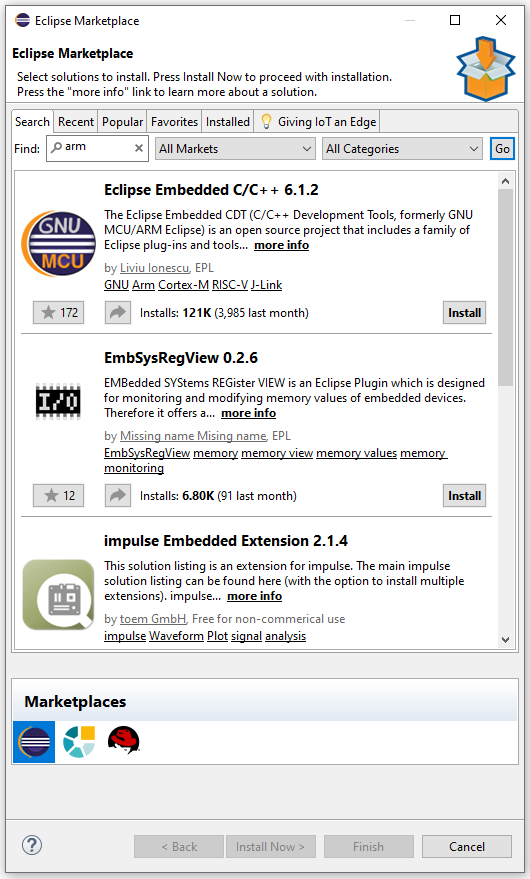The width and height of the screenshot is (530, 879).
Task: Click the signal tag link
Action: tap(247, 636)
